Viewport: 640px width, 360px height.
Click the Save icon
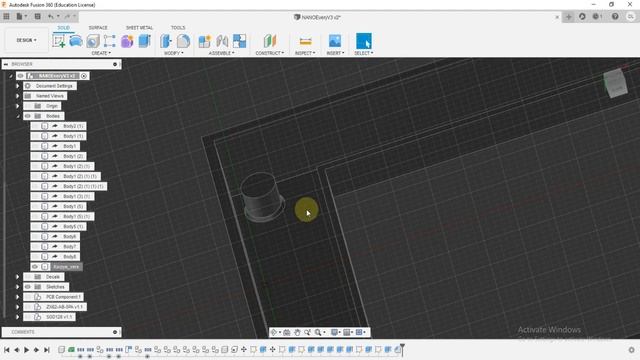tap(38, 17)
